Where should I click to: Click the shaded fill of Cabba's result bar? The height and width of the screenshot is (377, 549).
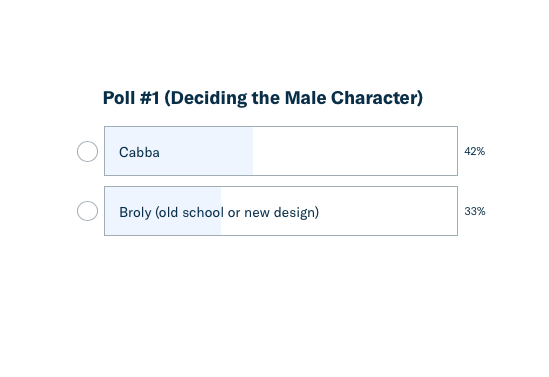[x=179, y=151]
